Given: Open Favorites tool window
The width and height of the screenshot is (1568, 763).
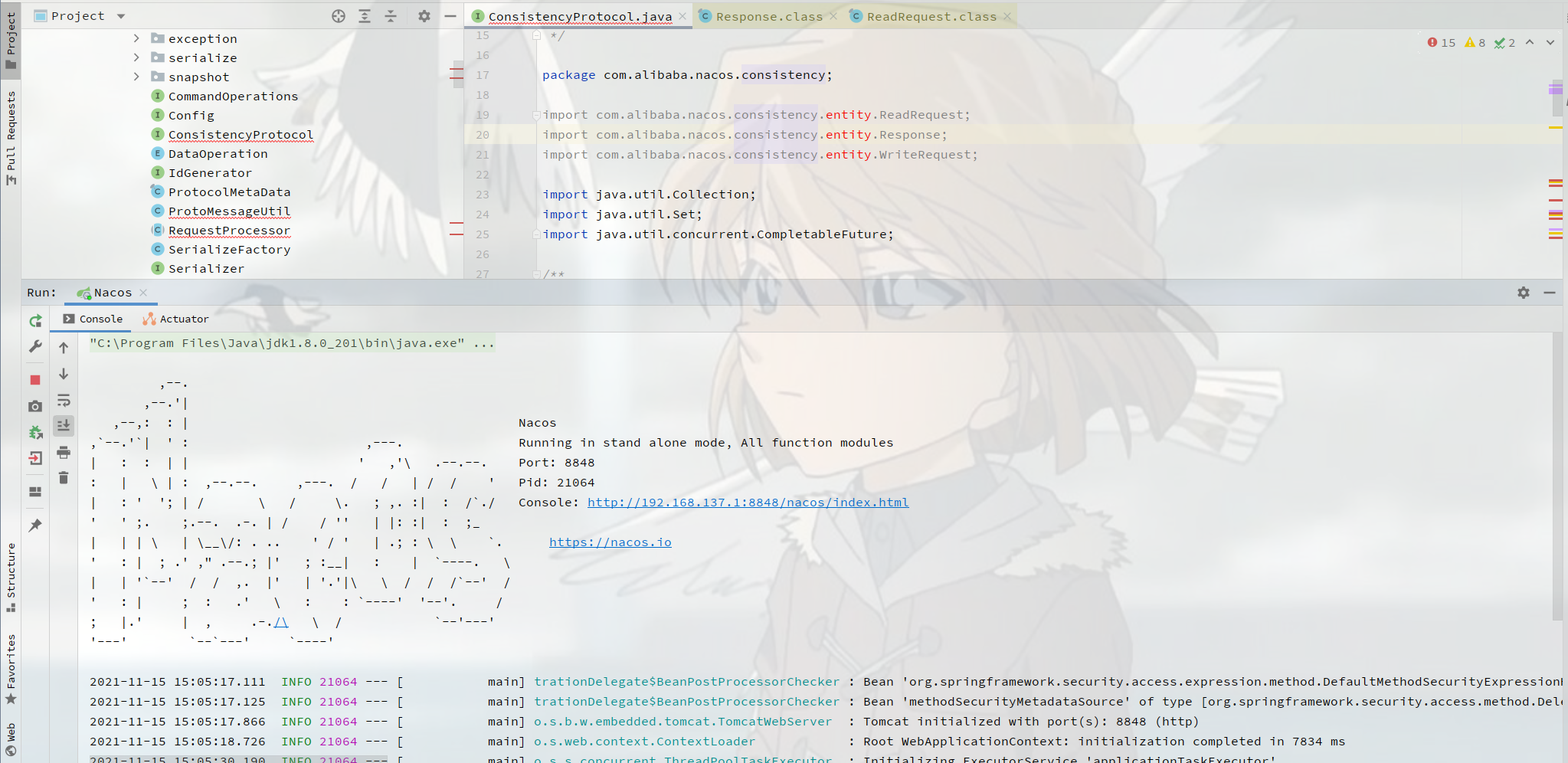Looking at the screenshot, I should [11, 669].
